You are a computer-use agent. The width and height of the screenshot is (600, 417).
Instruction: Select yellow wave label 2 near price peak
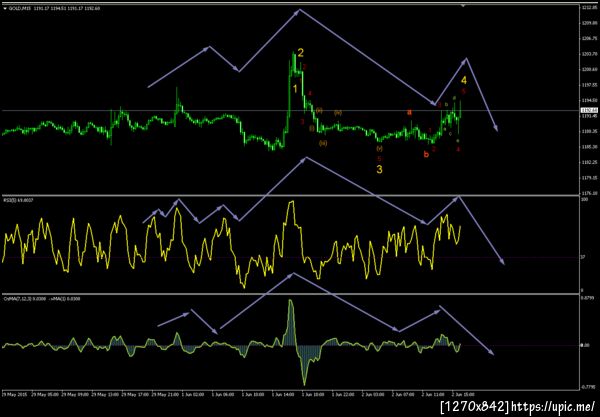pos(301,53)
